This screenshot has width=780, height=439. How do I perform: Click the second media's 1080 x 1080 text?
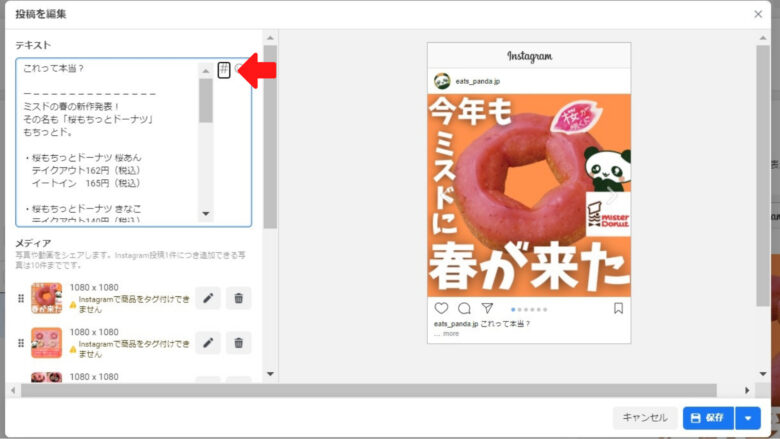[94, 332]
